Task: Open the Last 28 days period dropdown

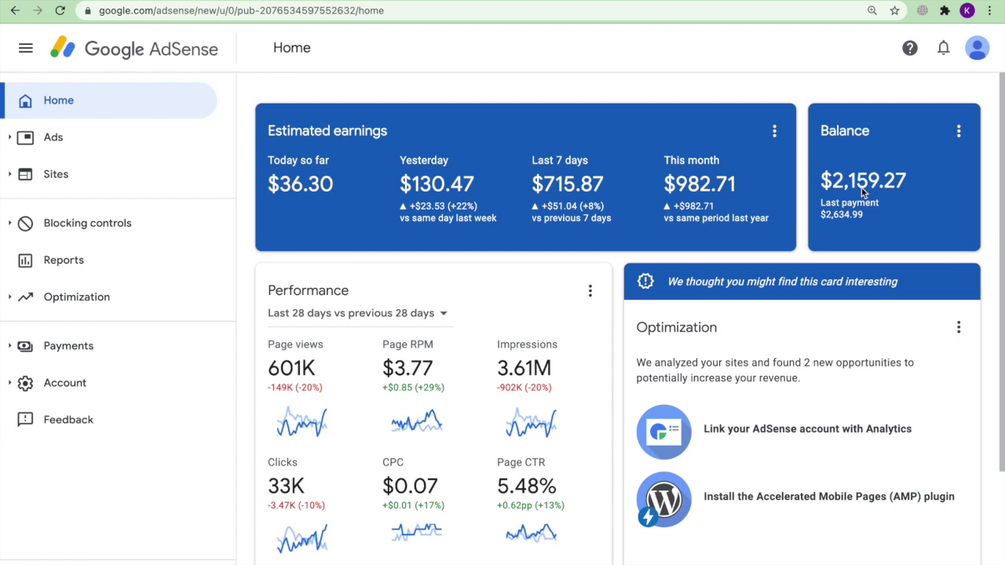Action: (358, 313)
